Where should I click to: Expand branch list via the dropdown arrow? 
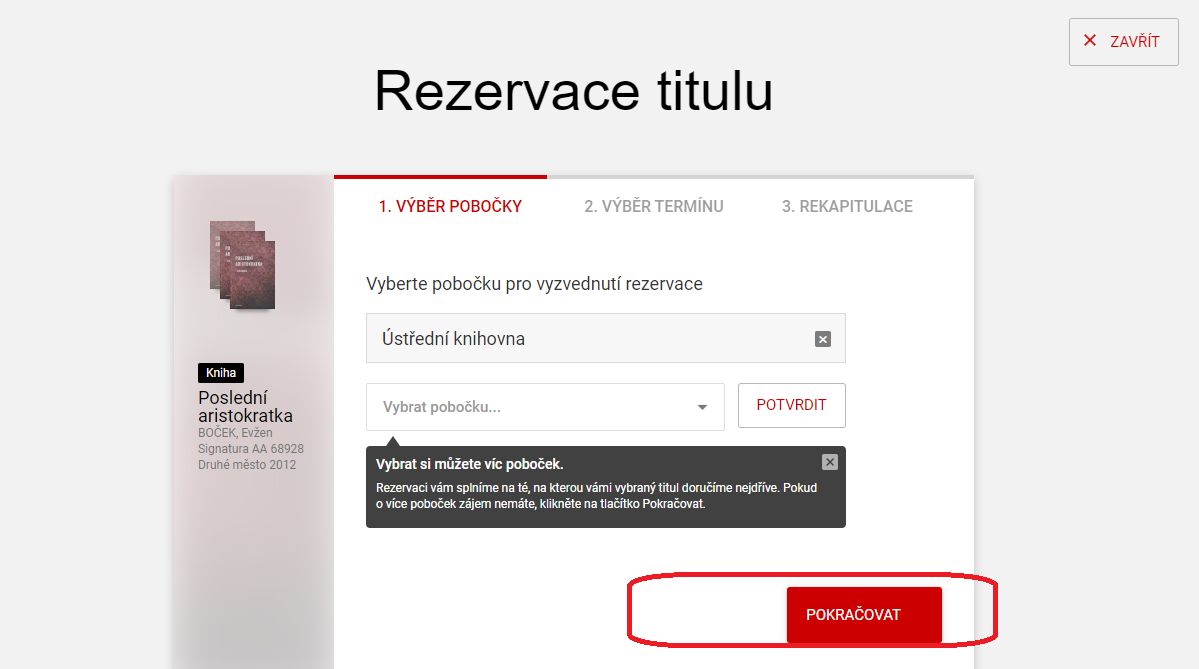(702, 407)
